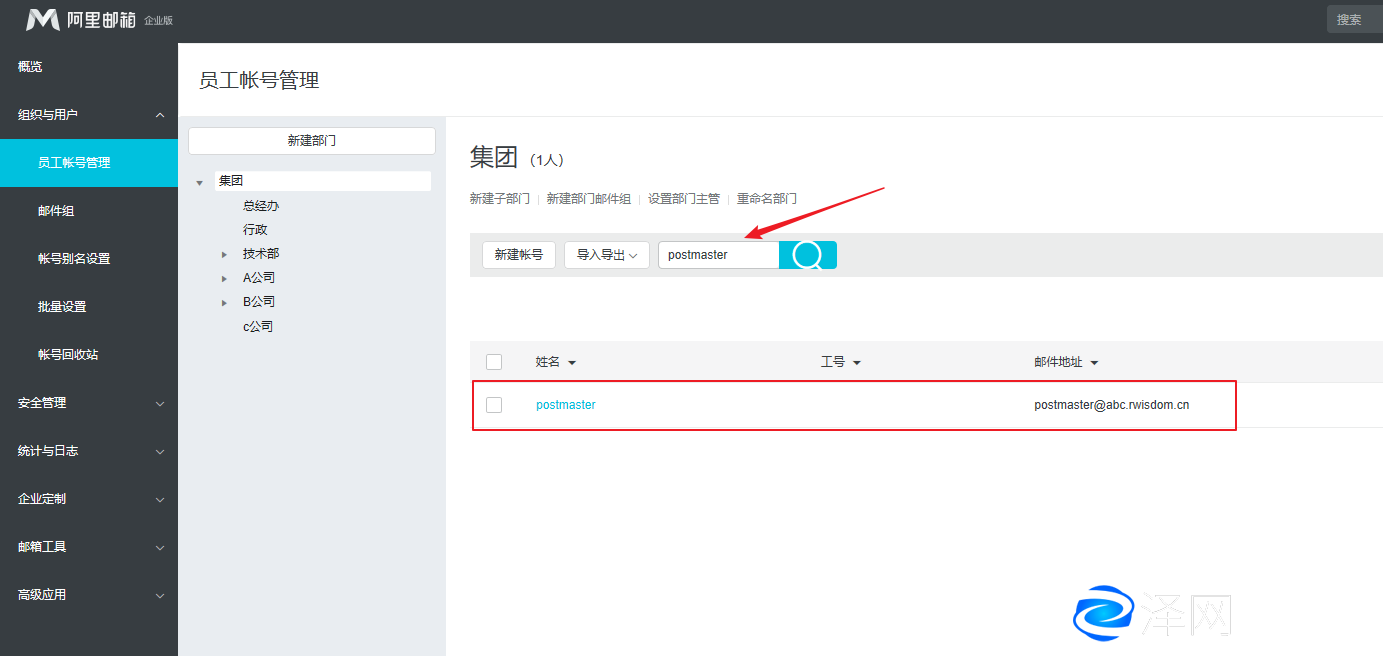
Task: Collapse the 集团 root tree node
Action: tap(200, 183)
